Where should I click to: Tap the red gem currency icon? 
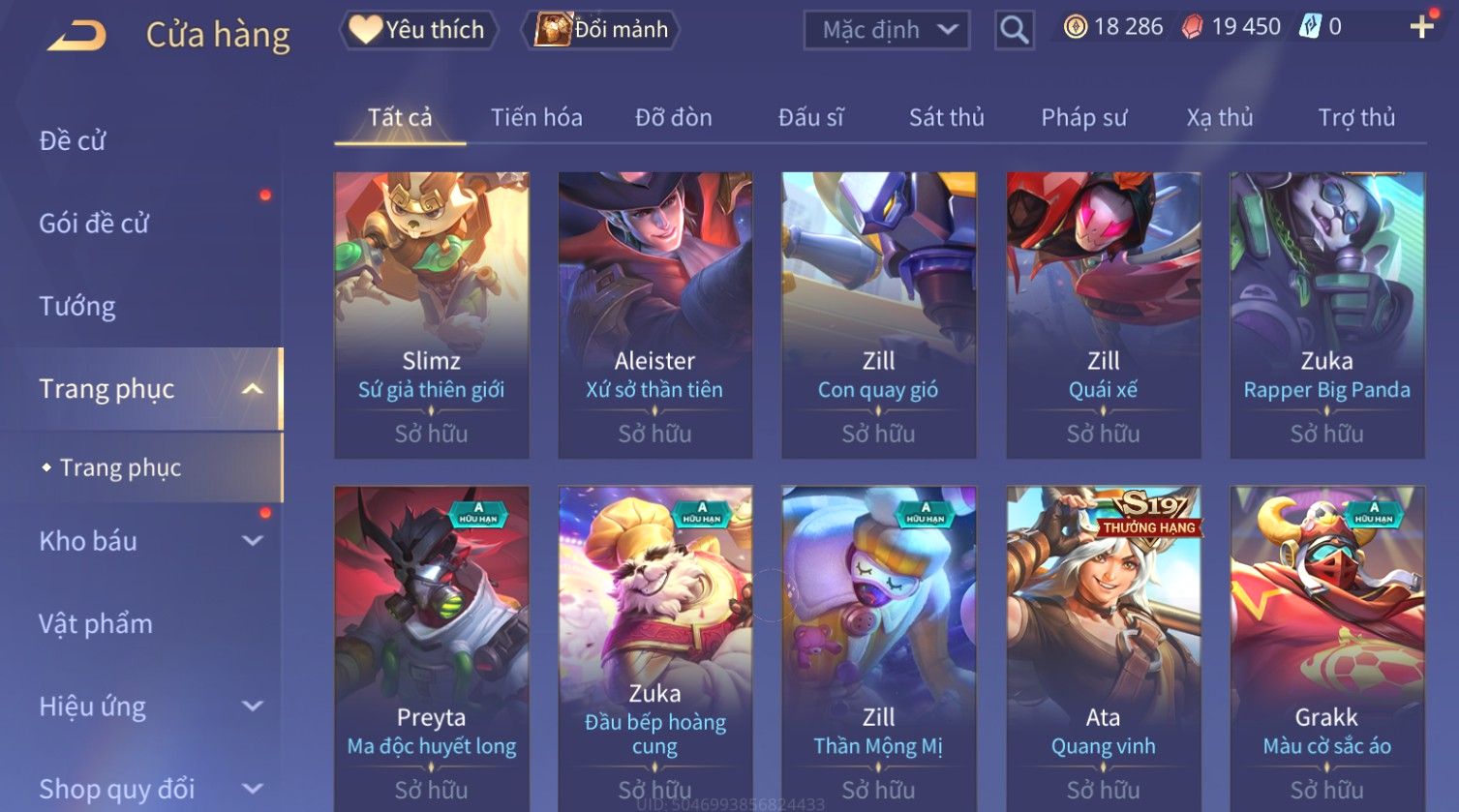click(x=1193, y=27)
